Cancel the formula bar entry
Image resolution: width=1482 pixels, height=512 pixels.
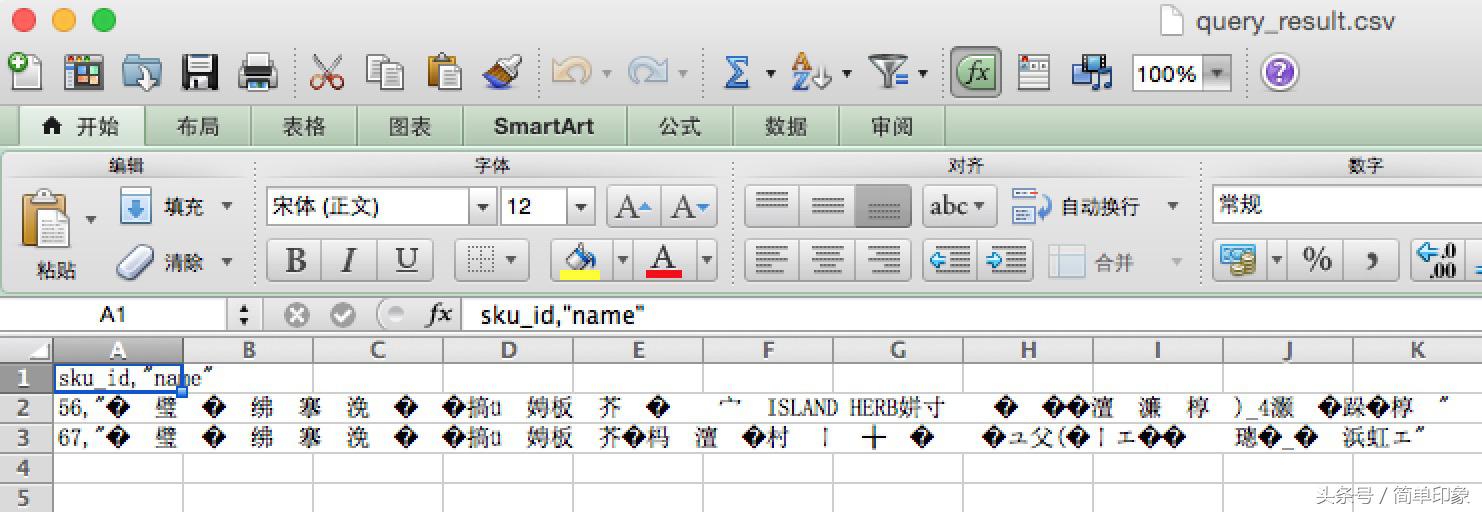click(296, 315)
